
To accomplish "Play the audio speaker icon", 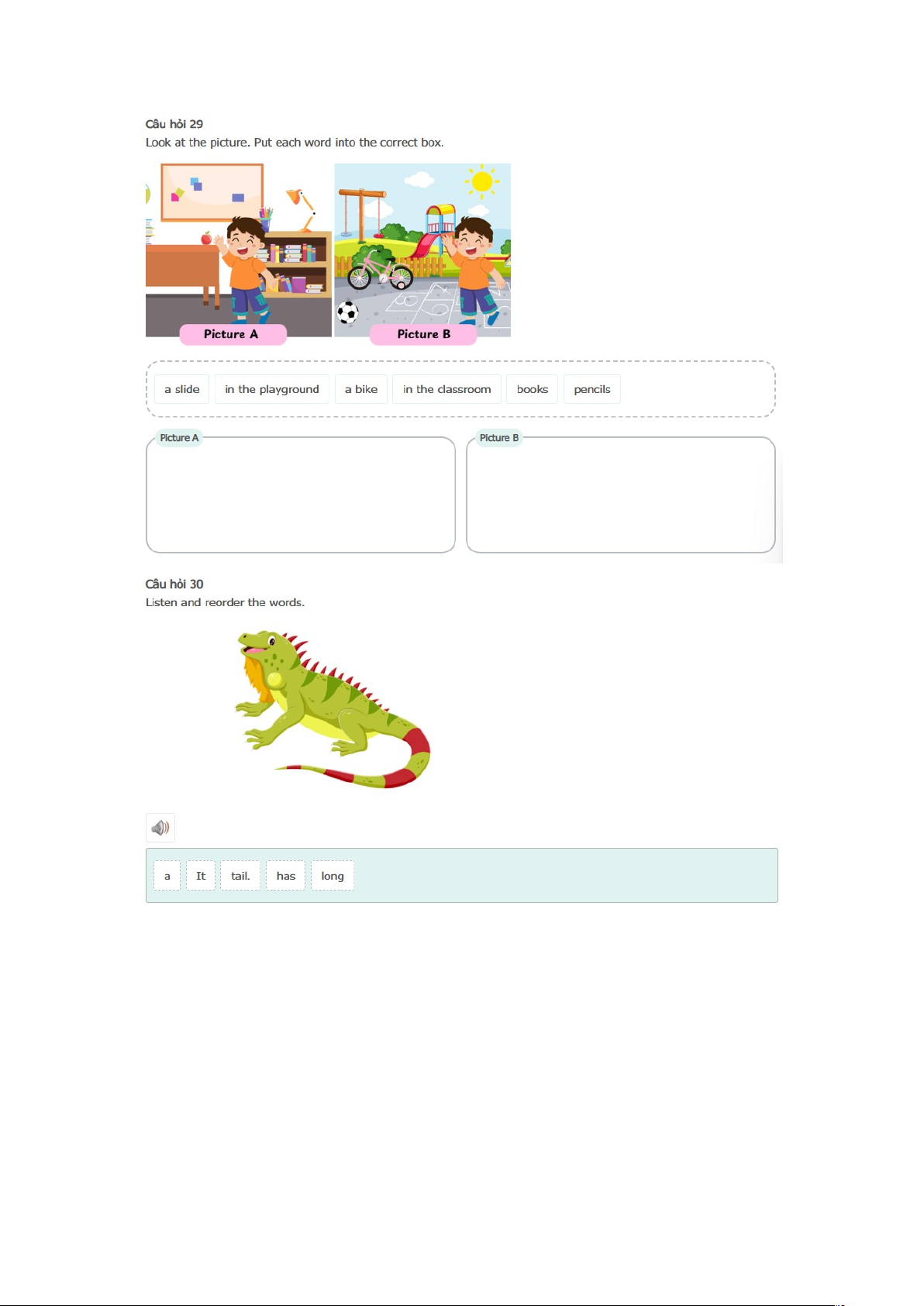I will click(x=160, y=828).
